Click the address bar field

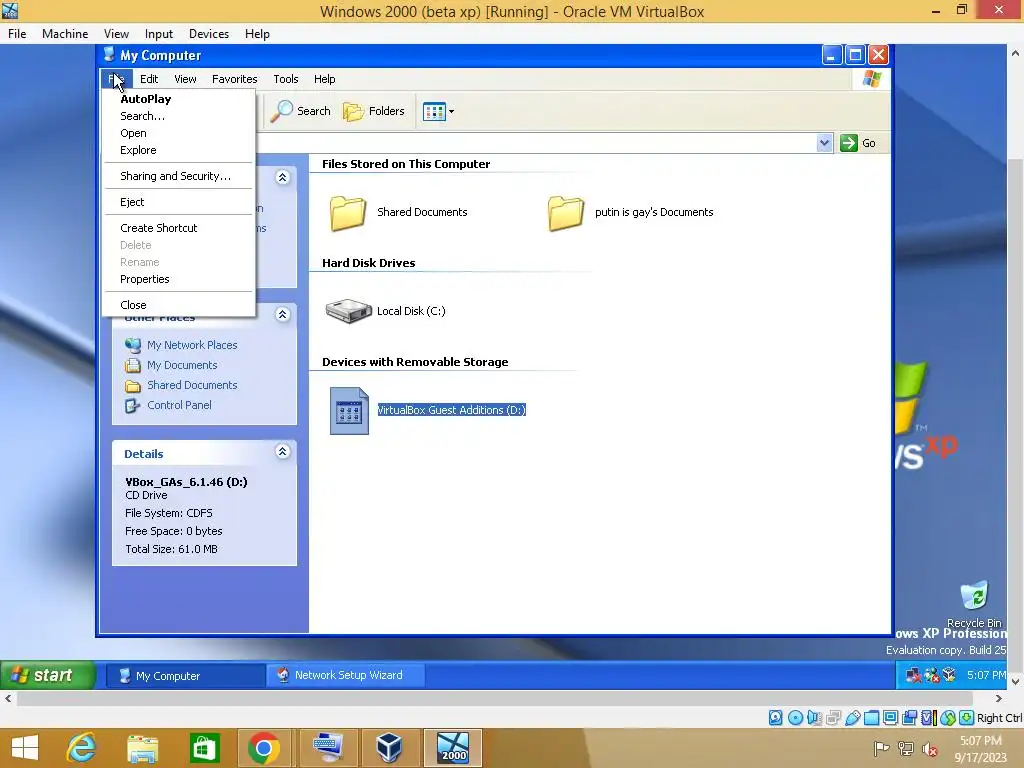[x=536, y=143]
